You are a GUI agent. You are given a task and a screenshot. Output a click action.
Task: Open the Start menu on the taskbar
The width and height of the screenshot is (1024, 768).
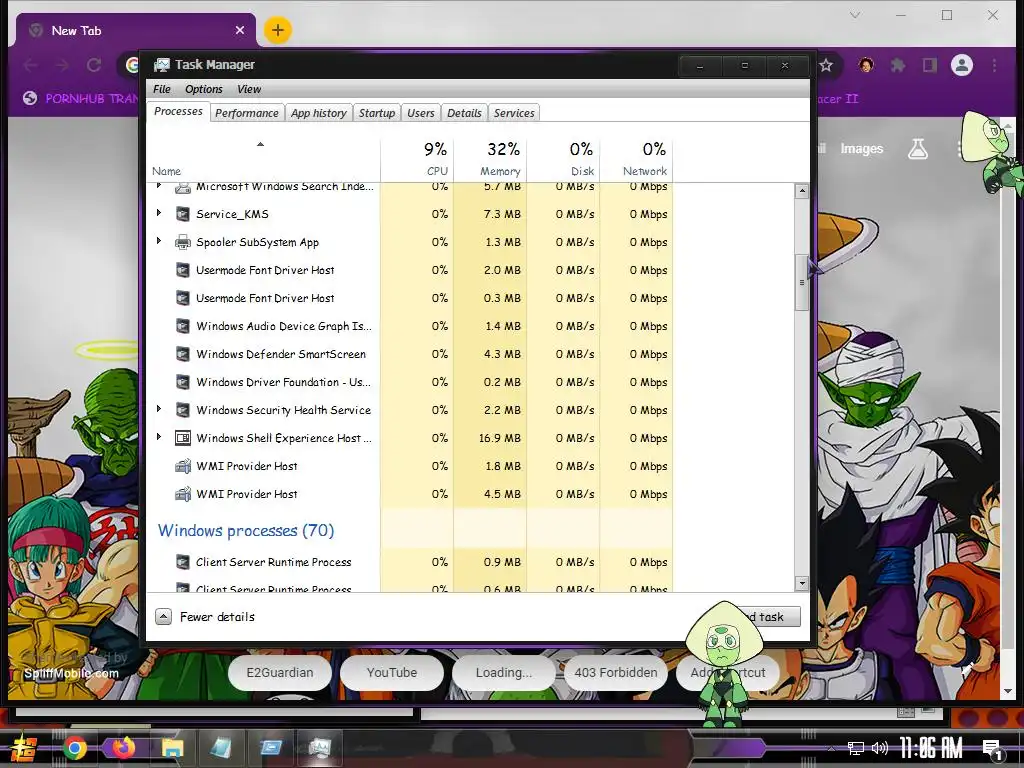pos(24,748)
